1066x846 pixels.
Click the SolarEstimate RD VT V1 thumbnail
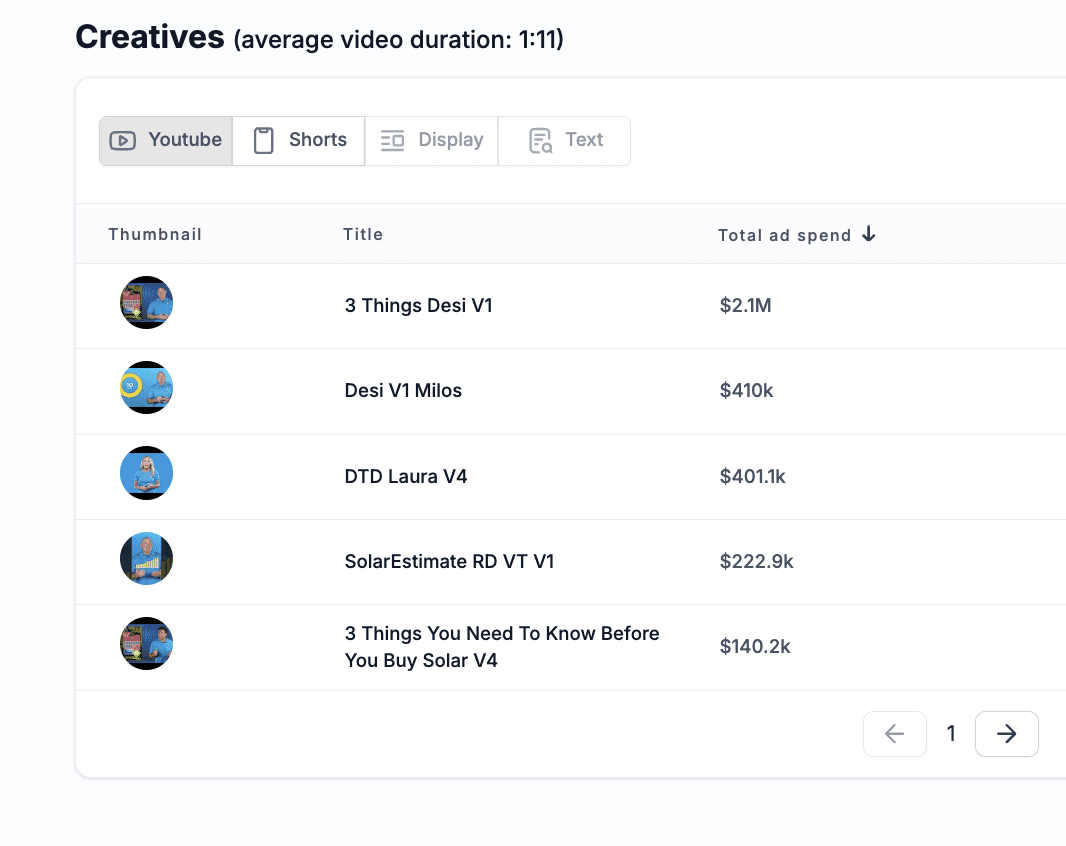tap(146, 558)
